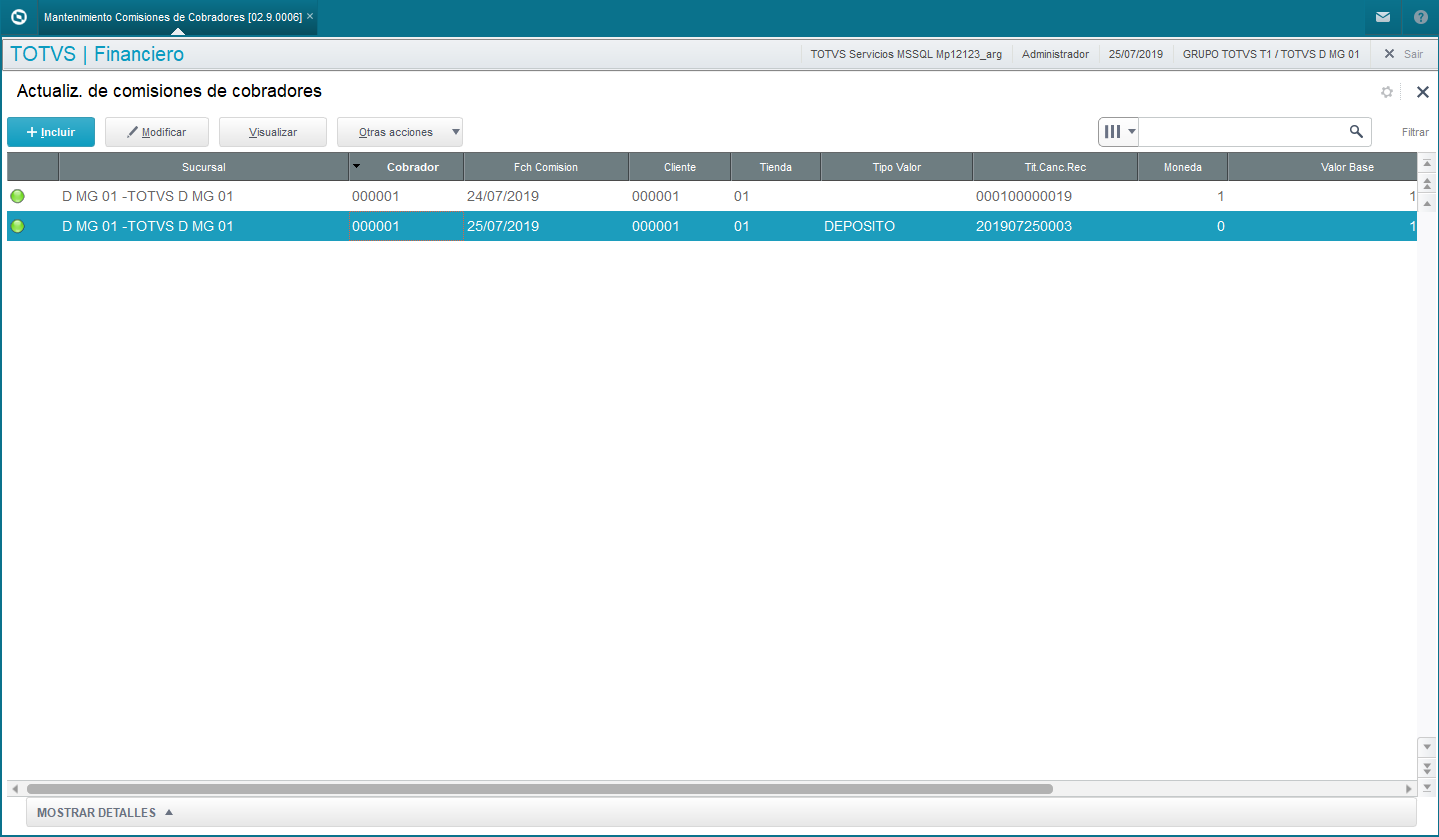Sort by the Fch Comision column header
The width and height of the screenshot is (1439, 837).
click(546, 167)
